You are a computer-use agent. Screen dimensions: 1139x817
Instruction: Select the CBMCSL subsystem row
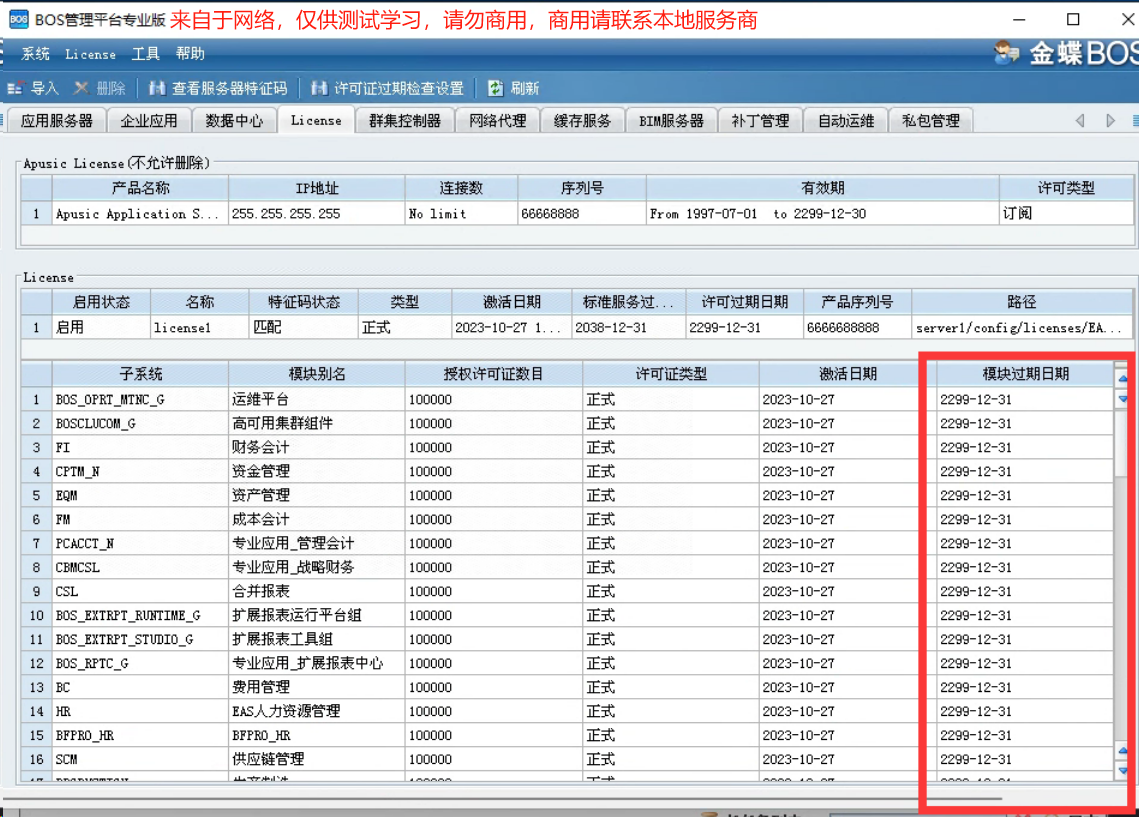(x=140, y=567)
